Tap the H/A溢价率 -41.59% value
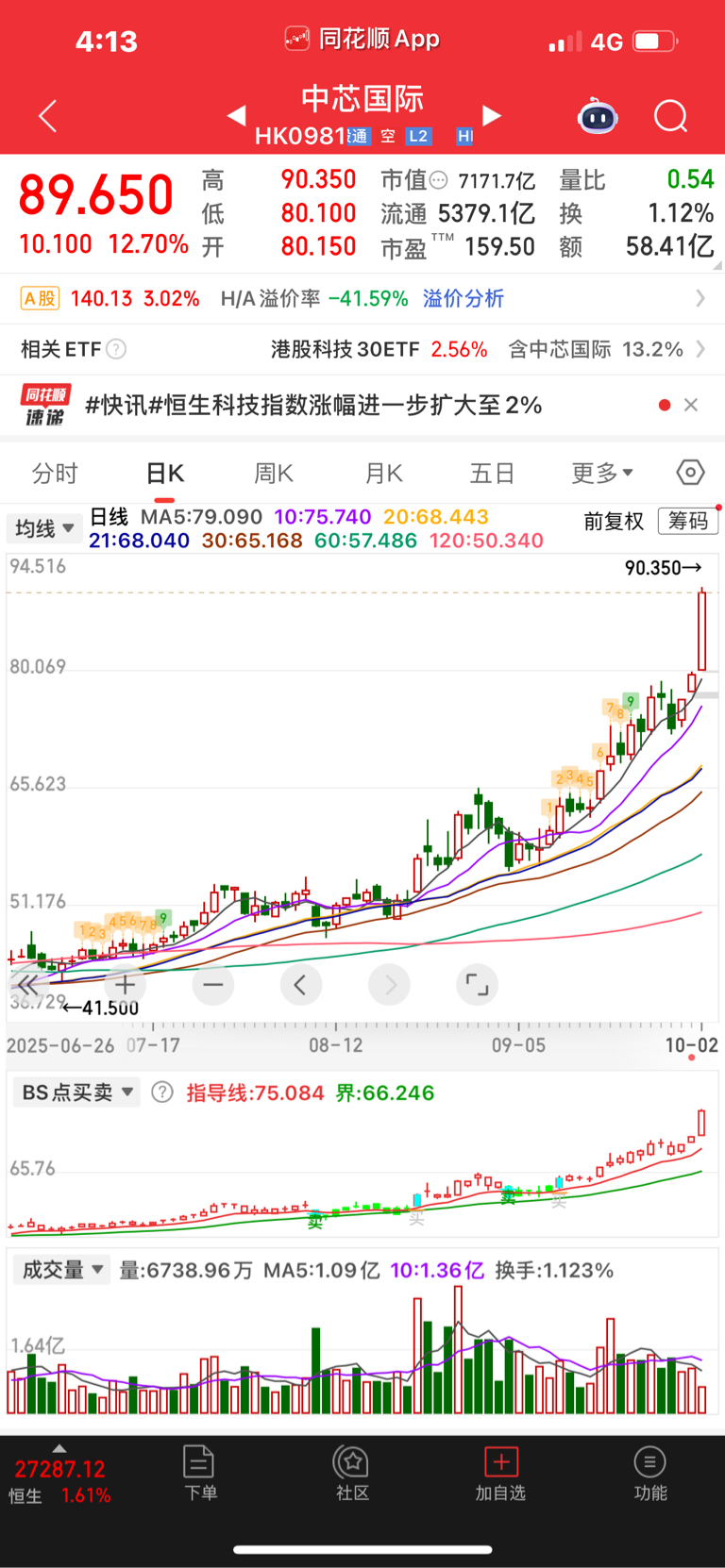725x1568 pixels. [x=314, y=299]
